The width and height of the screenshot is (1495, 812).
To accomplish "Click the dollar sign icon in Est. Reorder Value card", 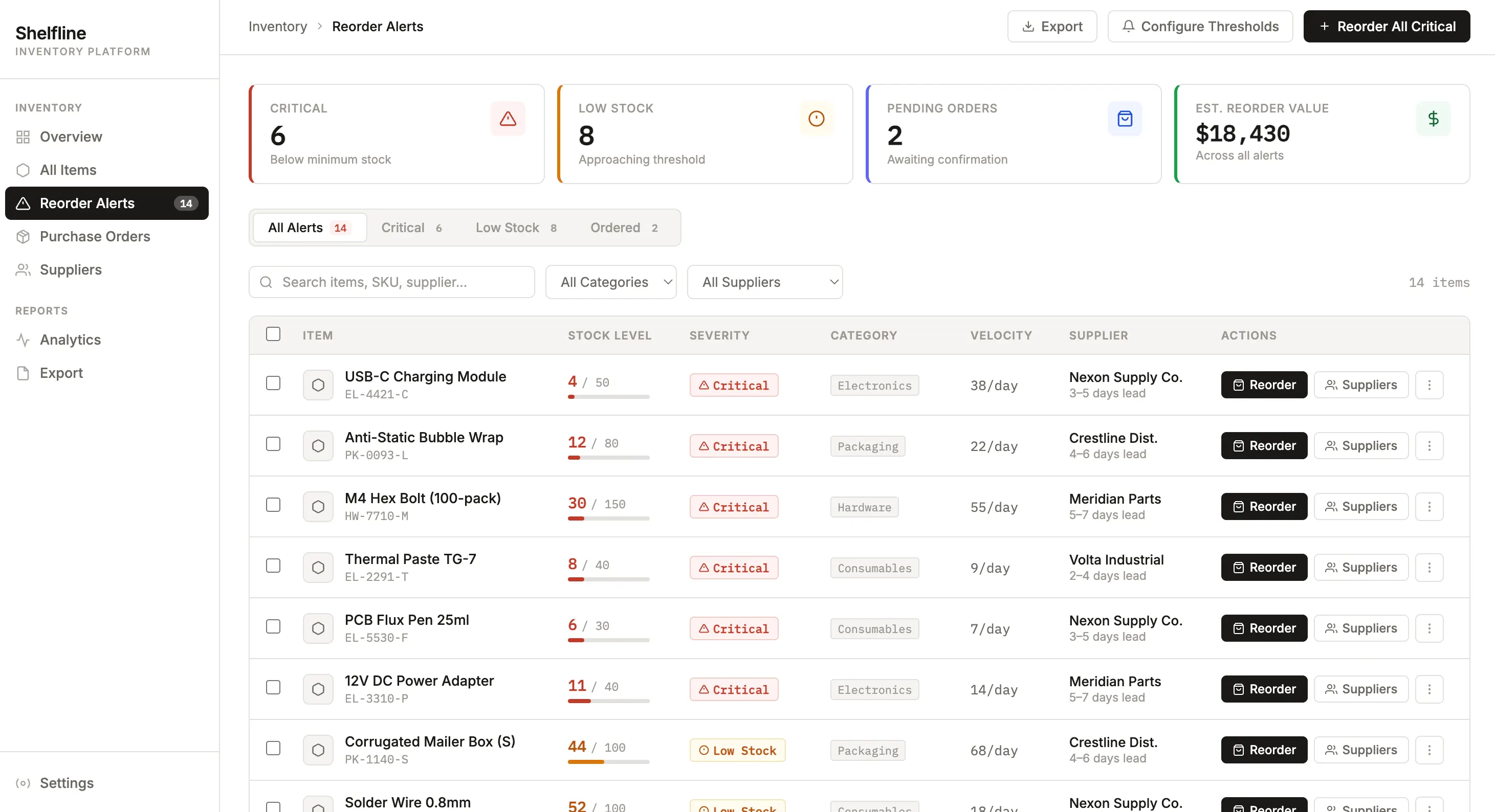I will (1433, 119).
